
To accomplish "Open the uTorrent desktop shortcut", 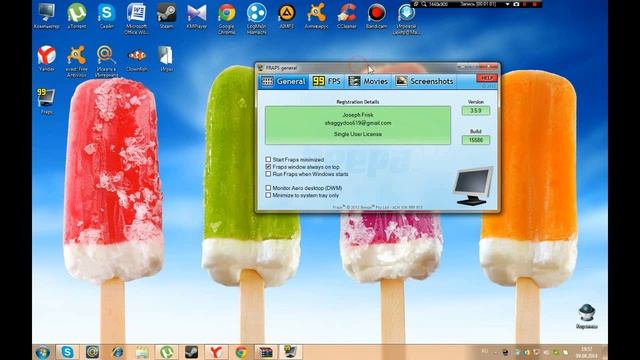I will [76, 16].
